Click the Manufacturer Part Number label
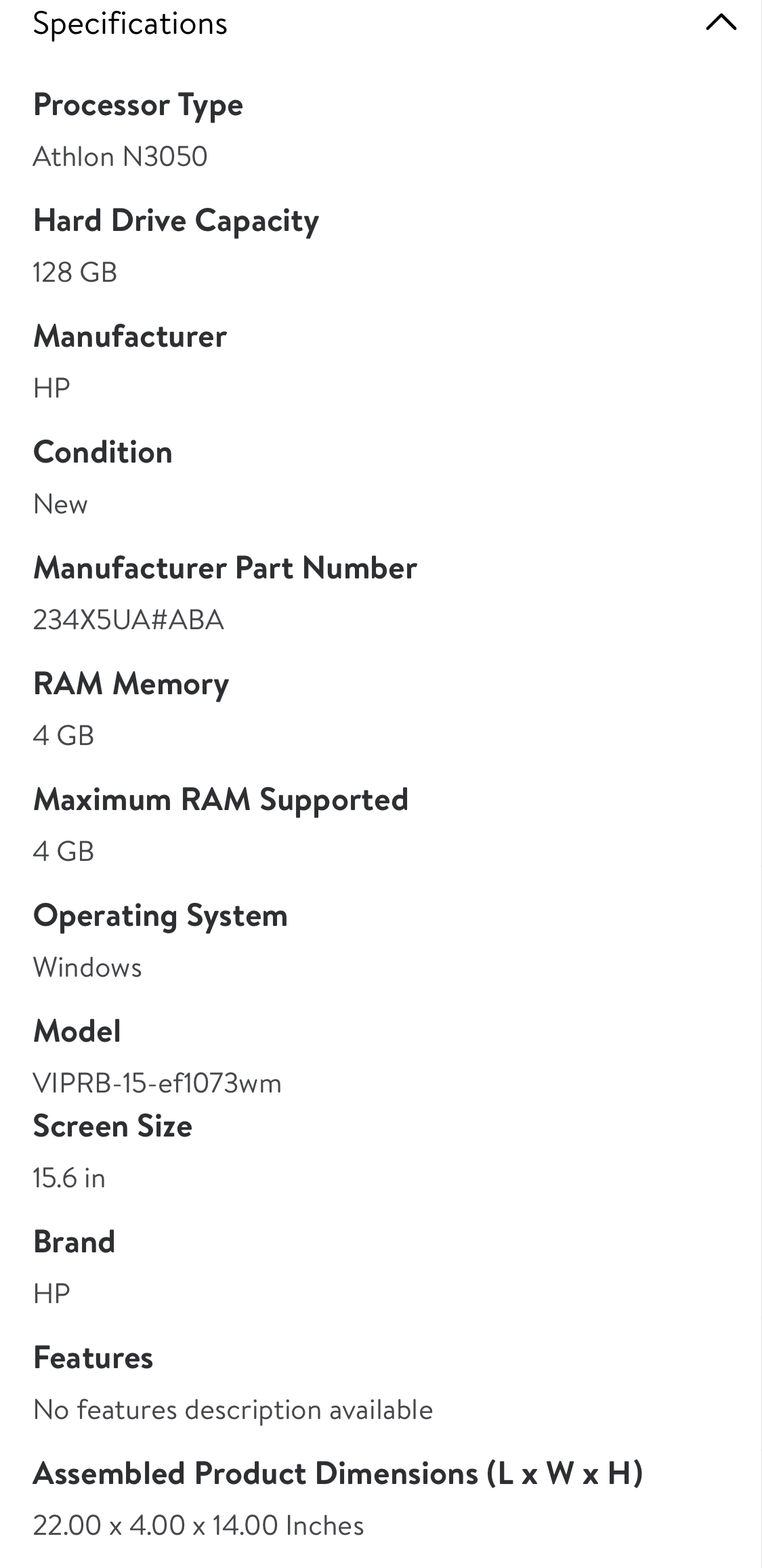The image size is (762, 1568). coord(225,568)
